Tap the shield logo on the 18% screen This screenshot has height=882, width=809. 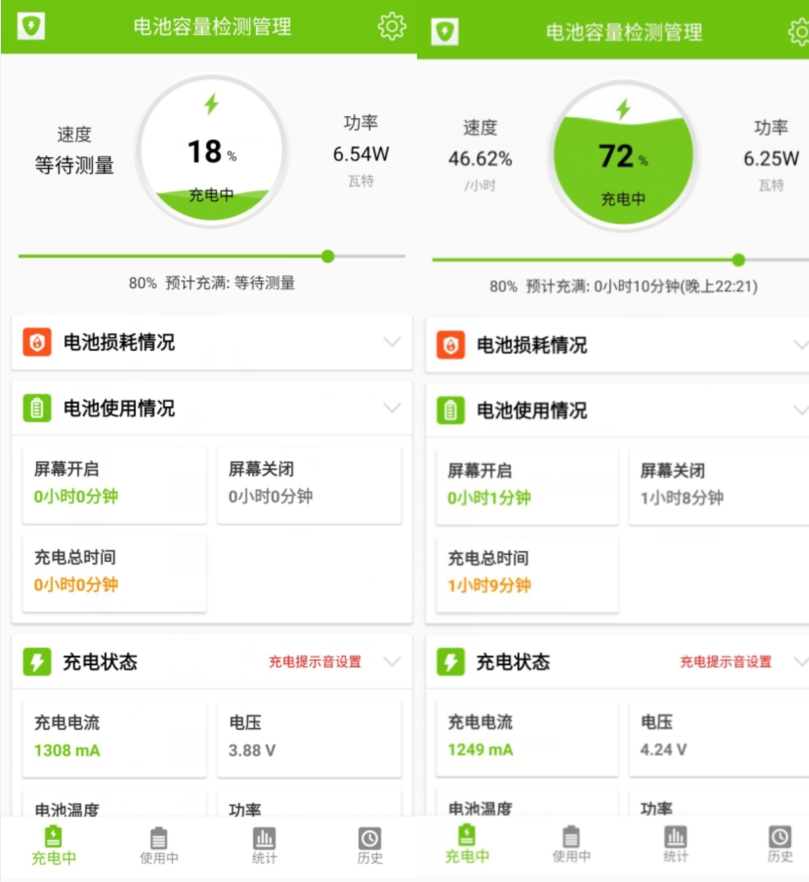pos(31,27)
